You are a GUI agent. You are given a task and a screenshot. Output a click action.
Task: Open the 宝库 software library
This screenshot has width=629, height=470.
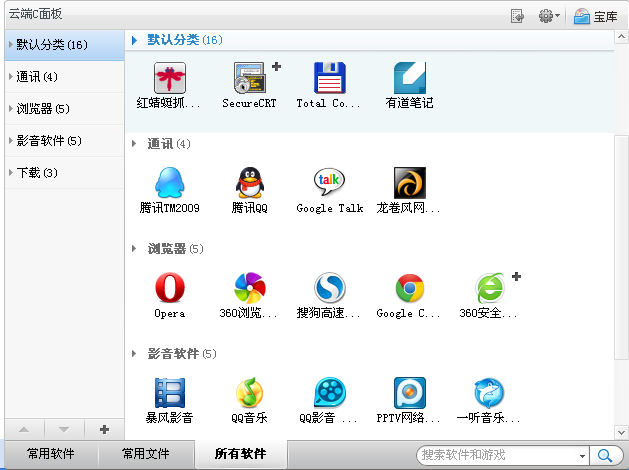[595, 16]
